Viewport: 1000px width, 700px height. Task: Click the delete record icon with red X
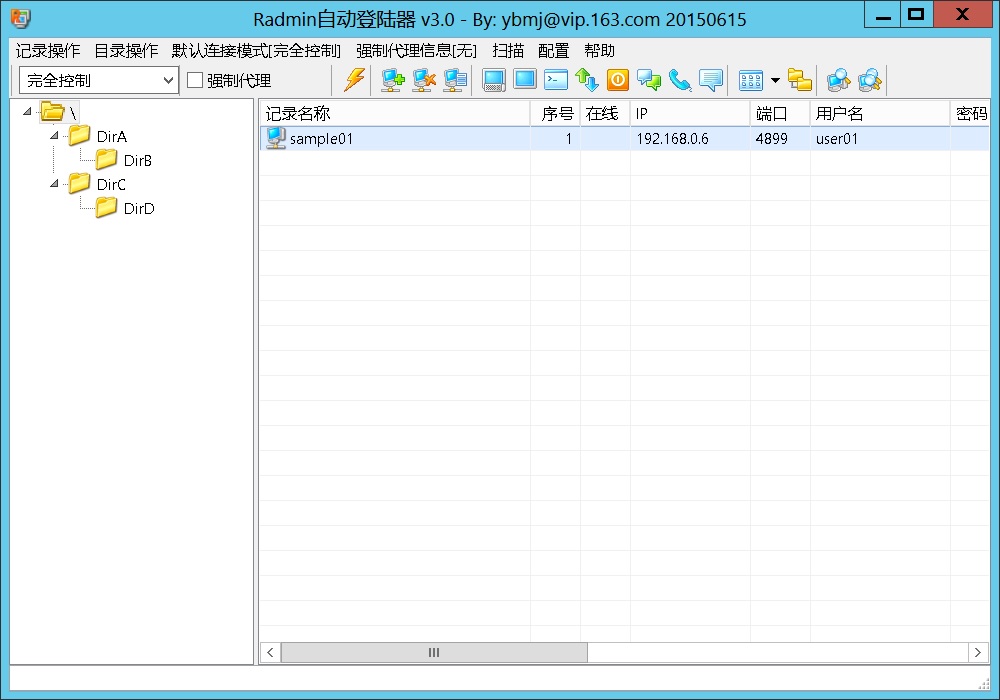coord(424,80)
